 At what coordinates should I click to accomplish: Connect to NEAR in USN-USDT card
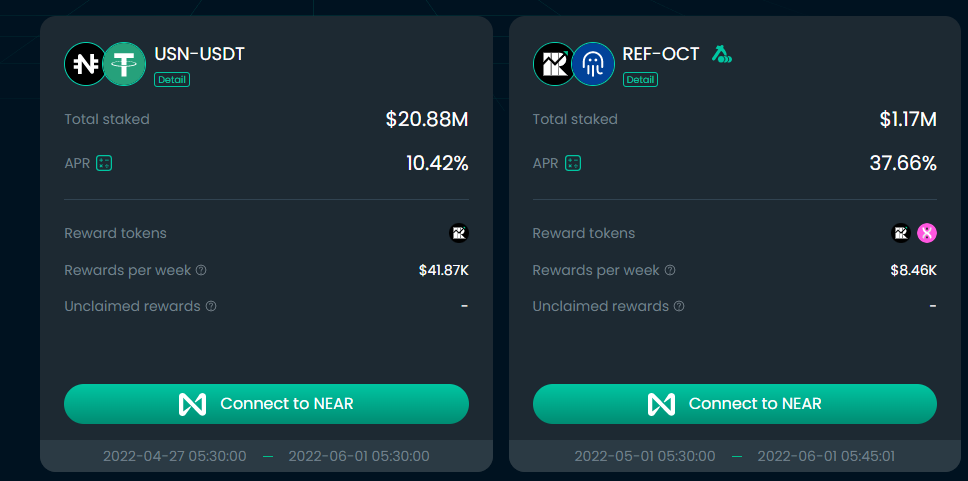pos(267,404)
